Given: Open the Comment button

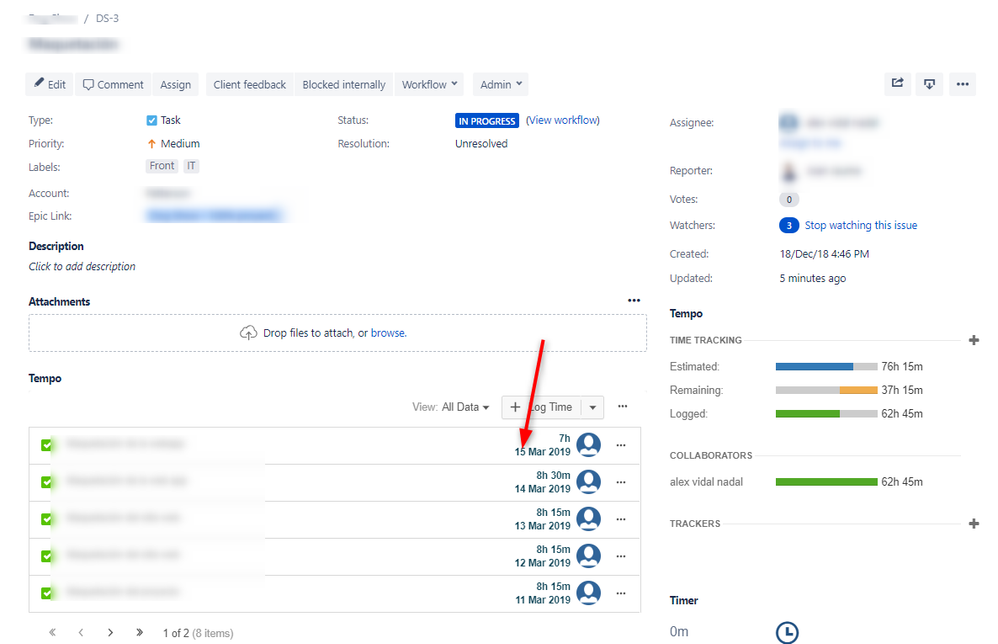Looking at the screenshot, I should 113,85.
